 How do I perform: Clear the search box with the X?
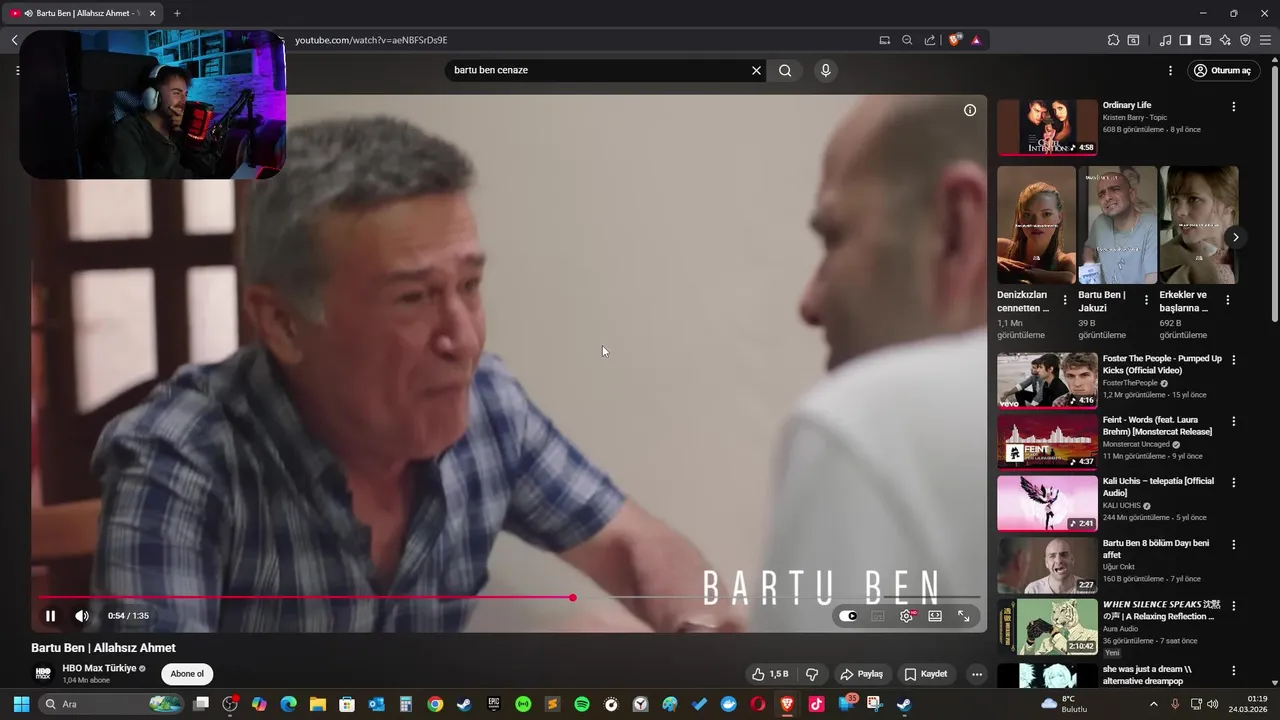(x=756, y=70)
